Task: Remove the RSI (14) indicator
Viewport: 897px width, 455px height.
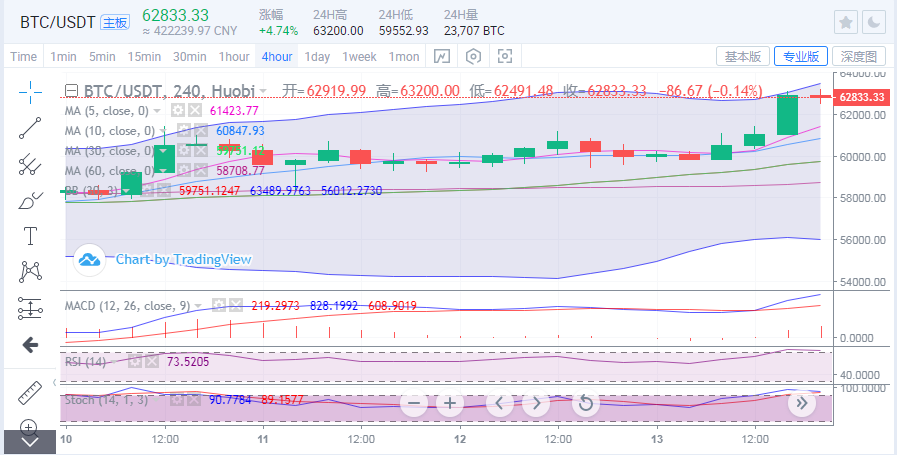Action: click(x=152, y=361)
